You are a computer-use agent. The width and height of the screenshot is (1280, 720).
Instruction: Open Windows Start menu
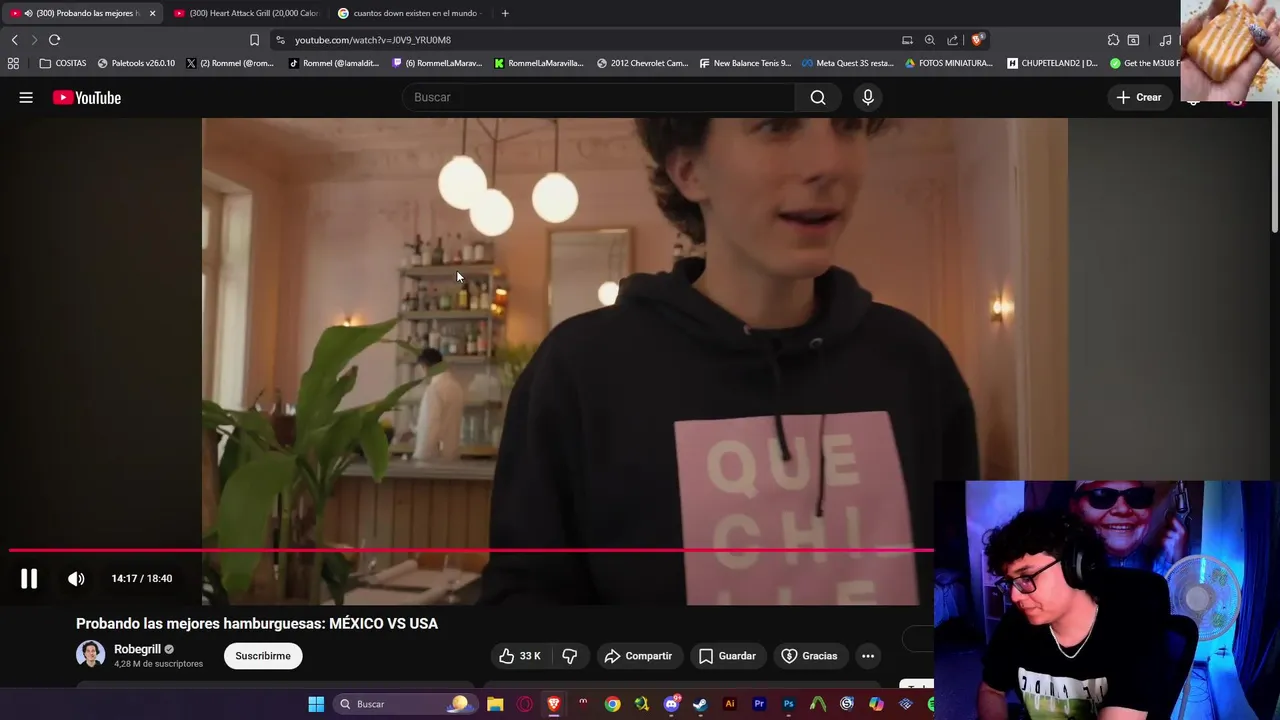click(x=316, y=704)
